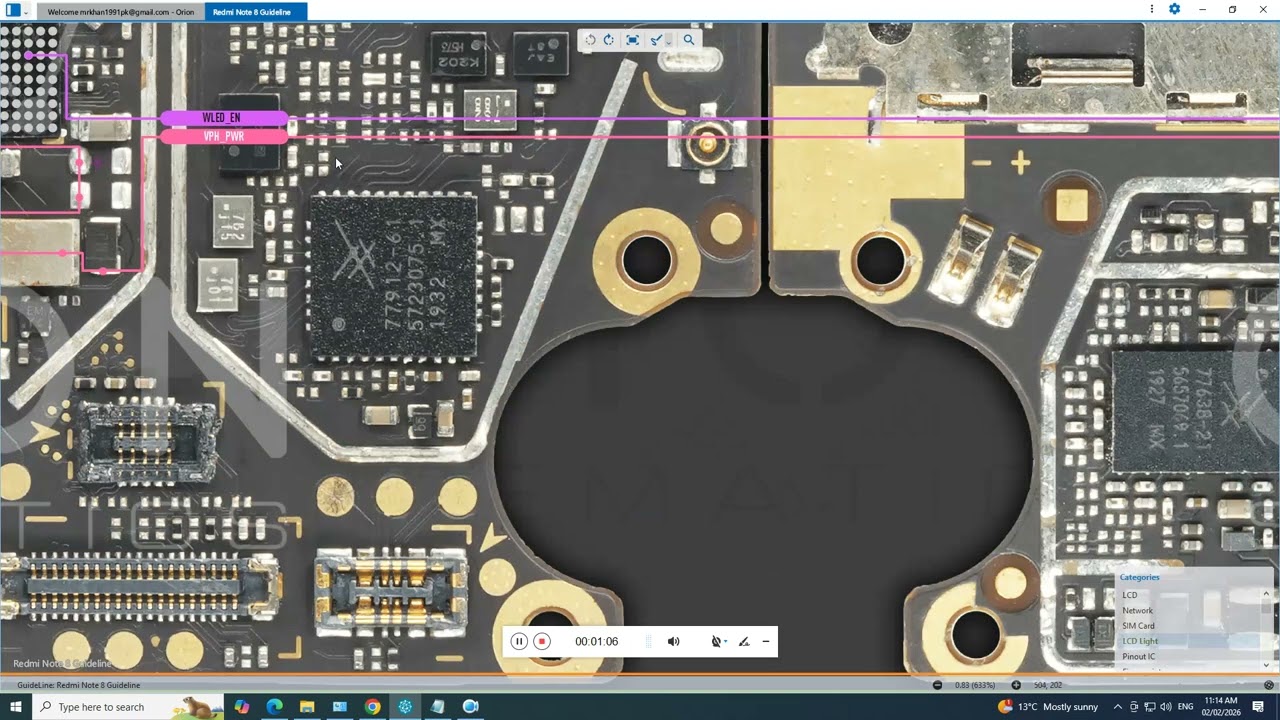Open the Windows Start menu
Viewport: 1280px width, 720px height.
point(16,707)
